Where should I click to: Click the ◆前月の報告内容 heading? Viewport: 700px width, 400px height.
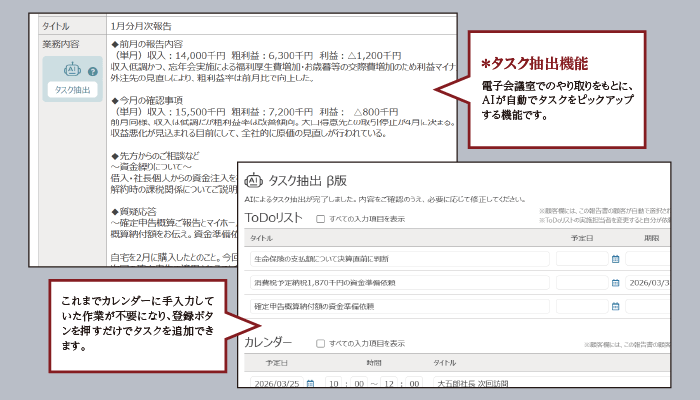point(147,44)
